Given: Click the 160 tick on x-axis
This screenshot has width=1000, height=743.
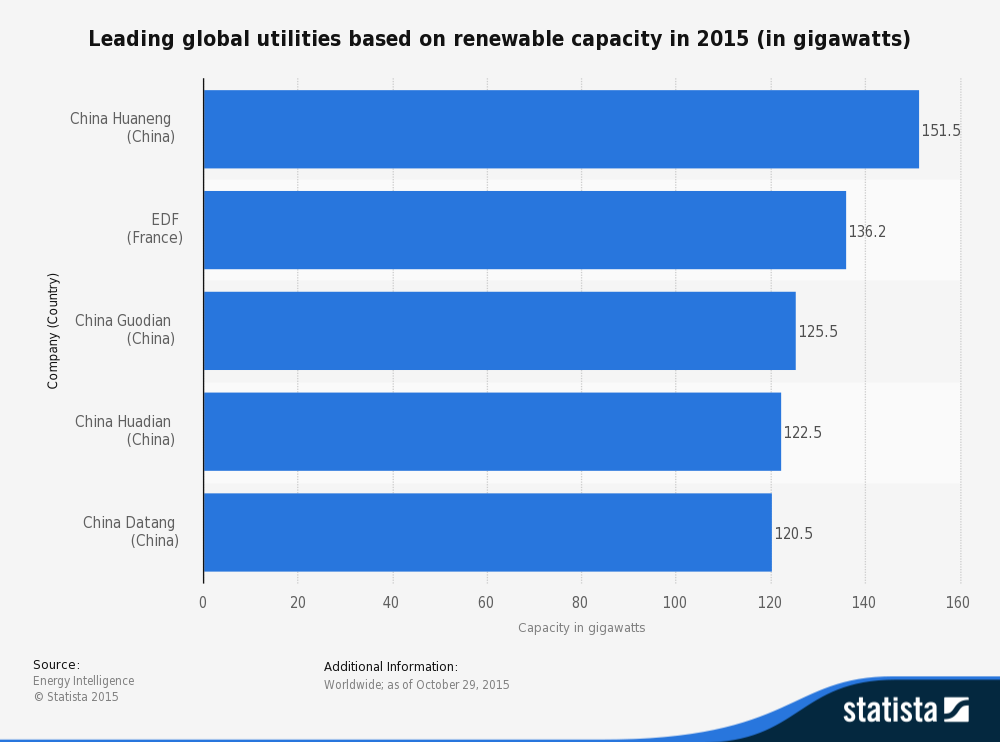Looking at the screenshot, I should (958, 602).
